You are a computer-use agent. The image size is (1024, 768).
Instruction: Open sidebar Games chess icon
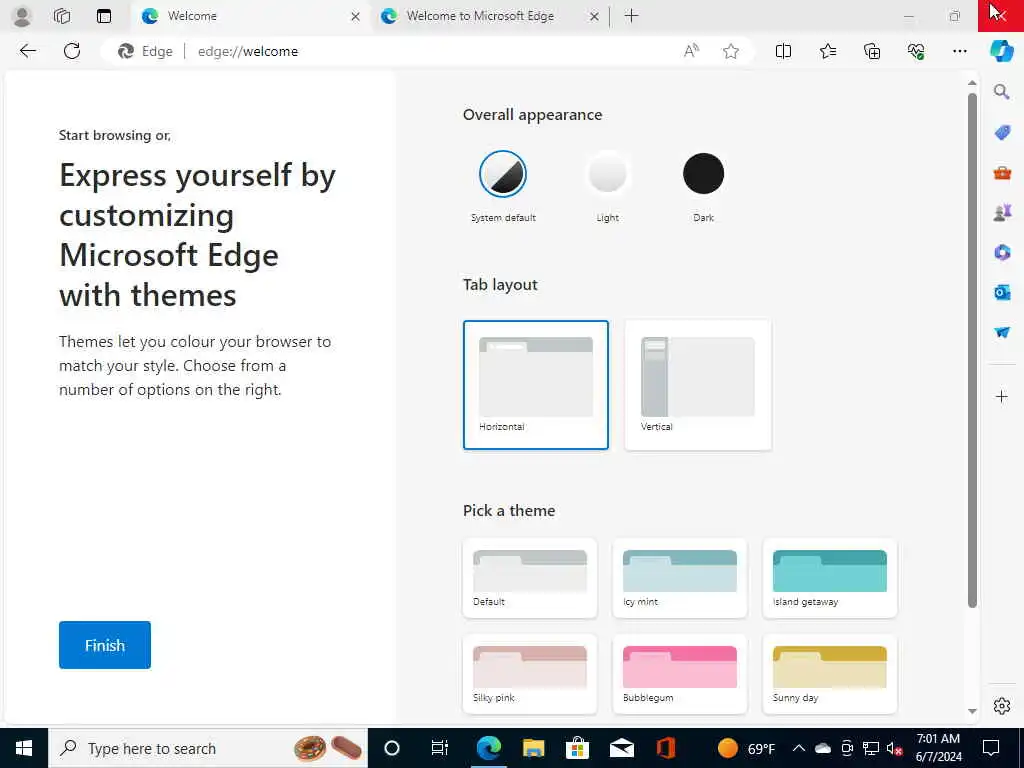pyautogui.click(x=1002, y=213)
